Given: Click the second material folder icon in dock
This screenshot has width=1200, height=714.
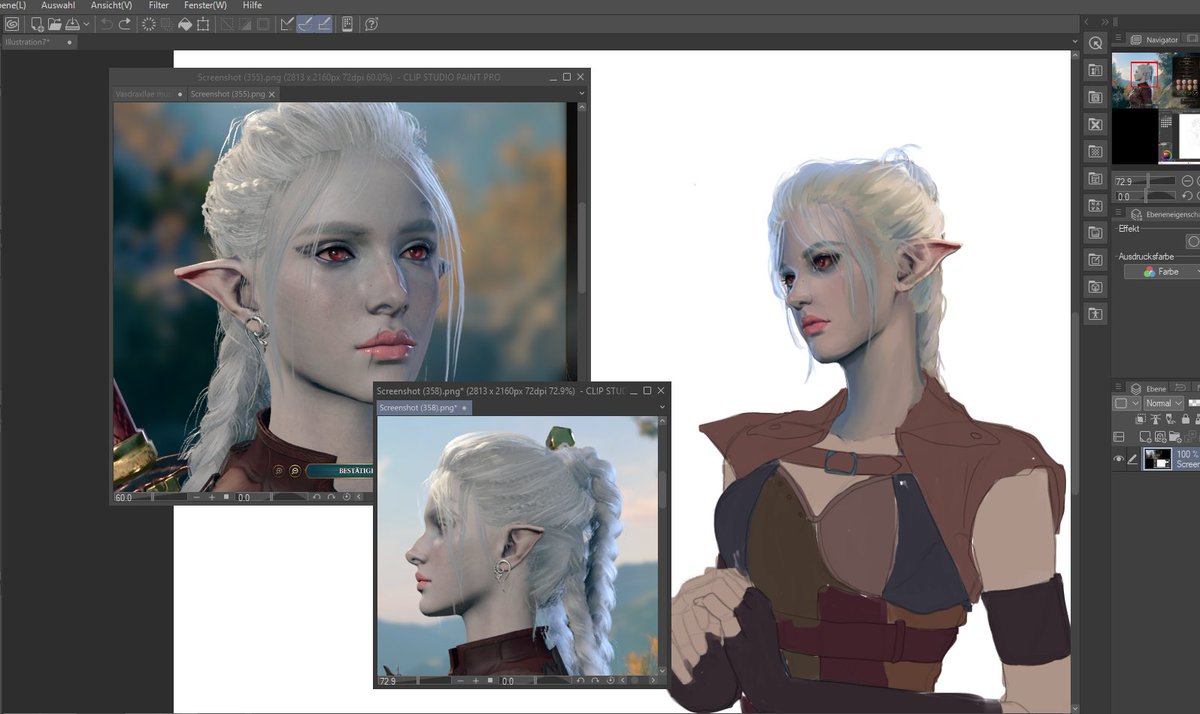Looking at the screenshot, I should [1095, 70].
